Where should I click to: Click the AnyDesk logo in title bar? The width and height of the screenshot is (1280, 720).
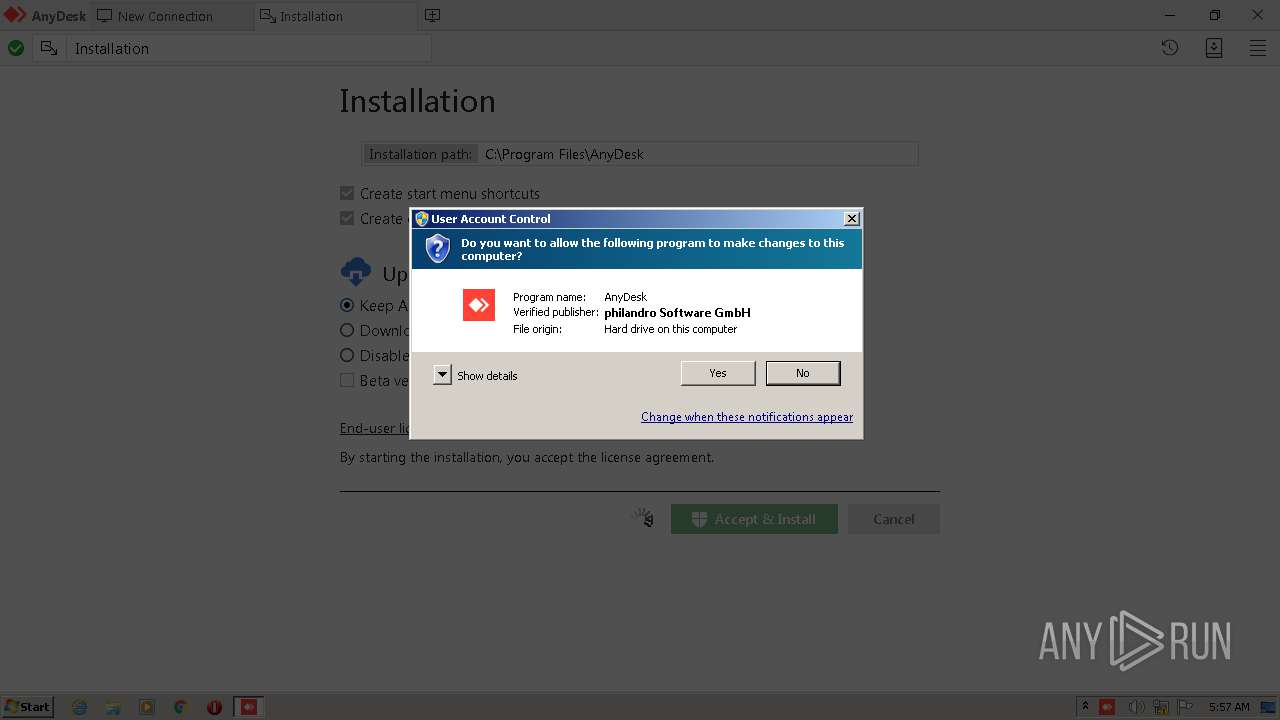[15, 16]
